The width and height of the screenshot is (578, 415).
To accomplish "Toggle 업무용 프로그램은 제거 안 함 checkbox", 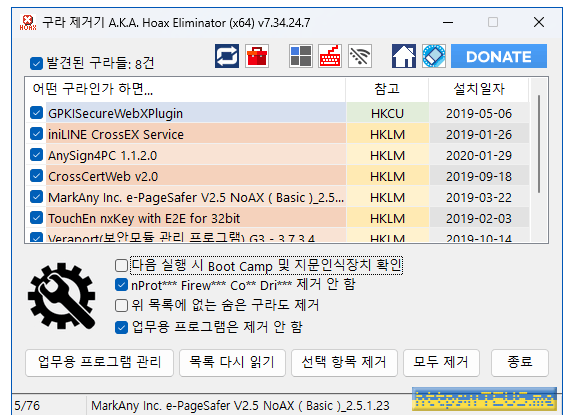I will pyautogui.click(x=121, y=327).
